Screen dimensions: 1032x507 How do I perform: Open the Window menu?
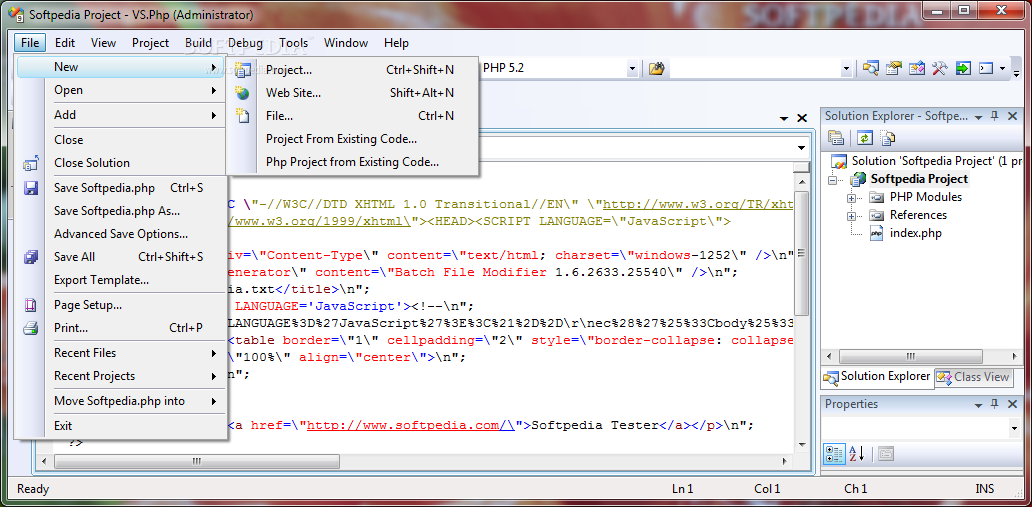[x=346, y=43]
